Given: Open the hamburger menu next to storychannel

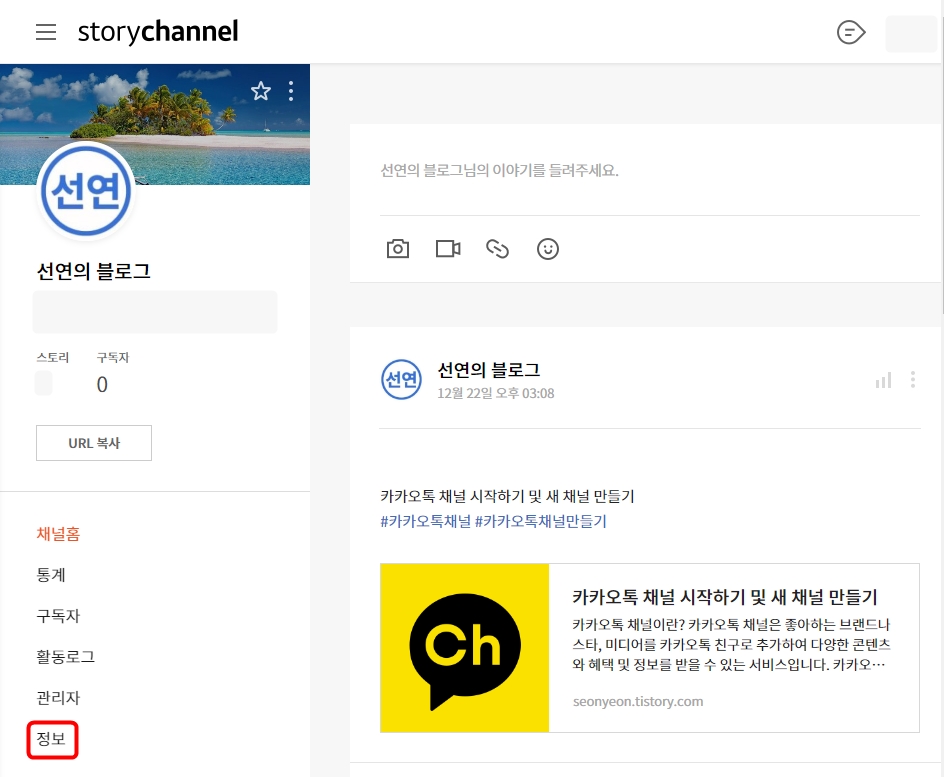Looking at the screenshot, I should [46, 31].
